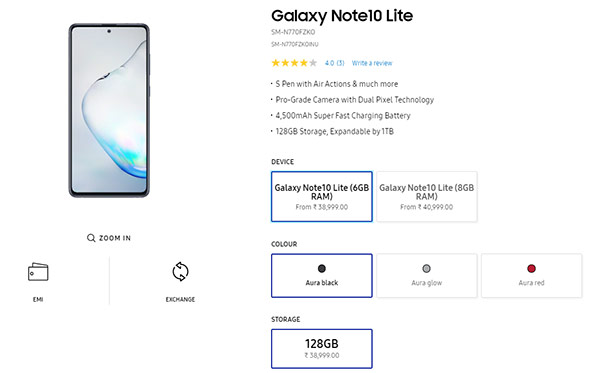This screenshot has width=600, height=373.
Task: Select the 128GB storage option
Action: 321,349
